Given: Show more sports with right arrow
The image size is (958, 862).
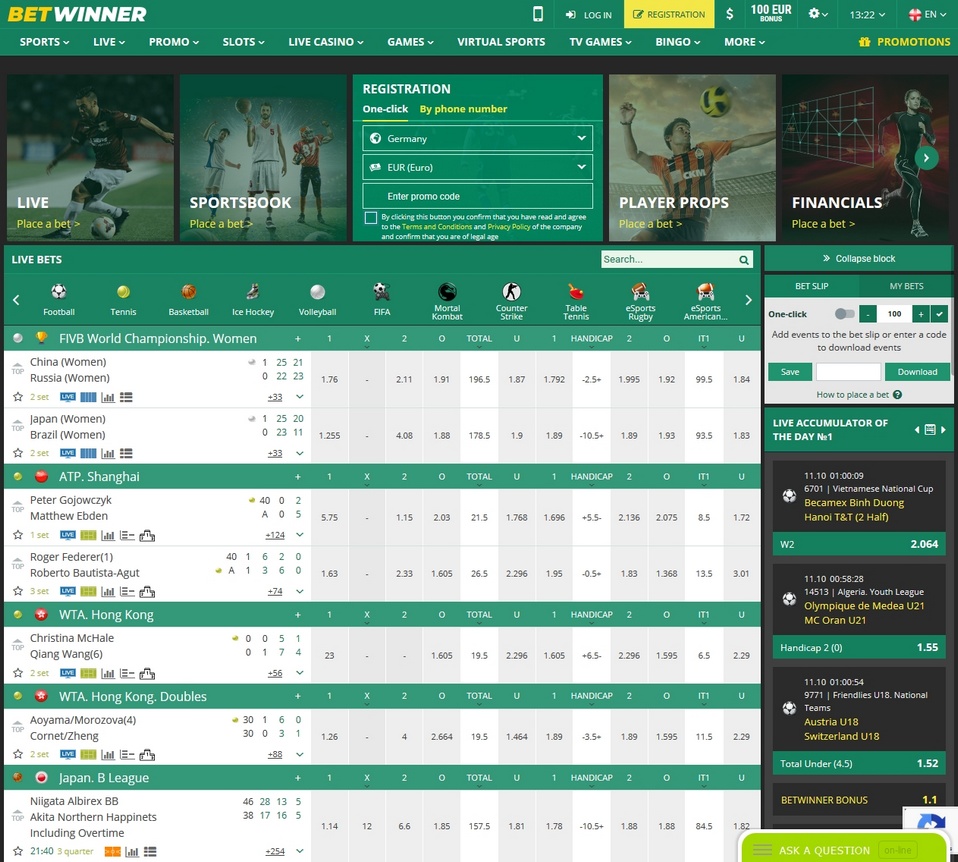Looking at the screenshot, I should coord(748,300).
